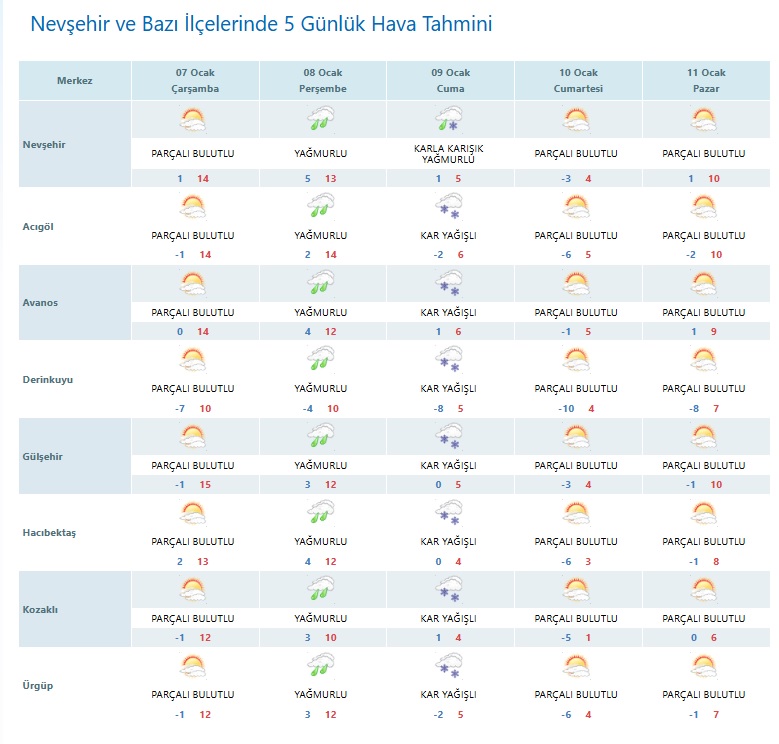
Task: Click Ürgüp partly cloudy icon for 07 Ocak
Action: pyautogui.click(x=192, y=666)
